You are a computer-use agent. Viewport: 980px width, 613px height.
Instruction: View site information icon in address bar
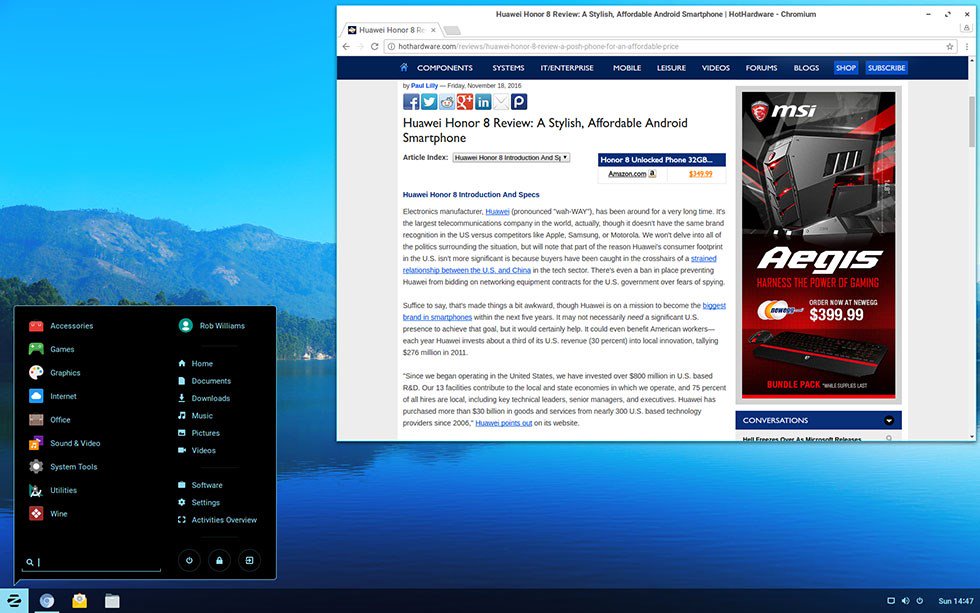pyautogui.click(x=391, y=46)
